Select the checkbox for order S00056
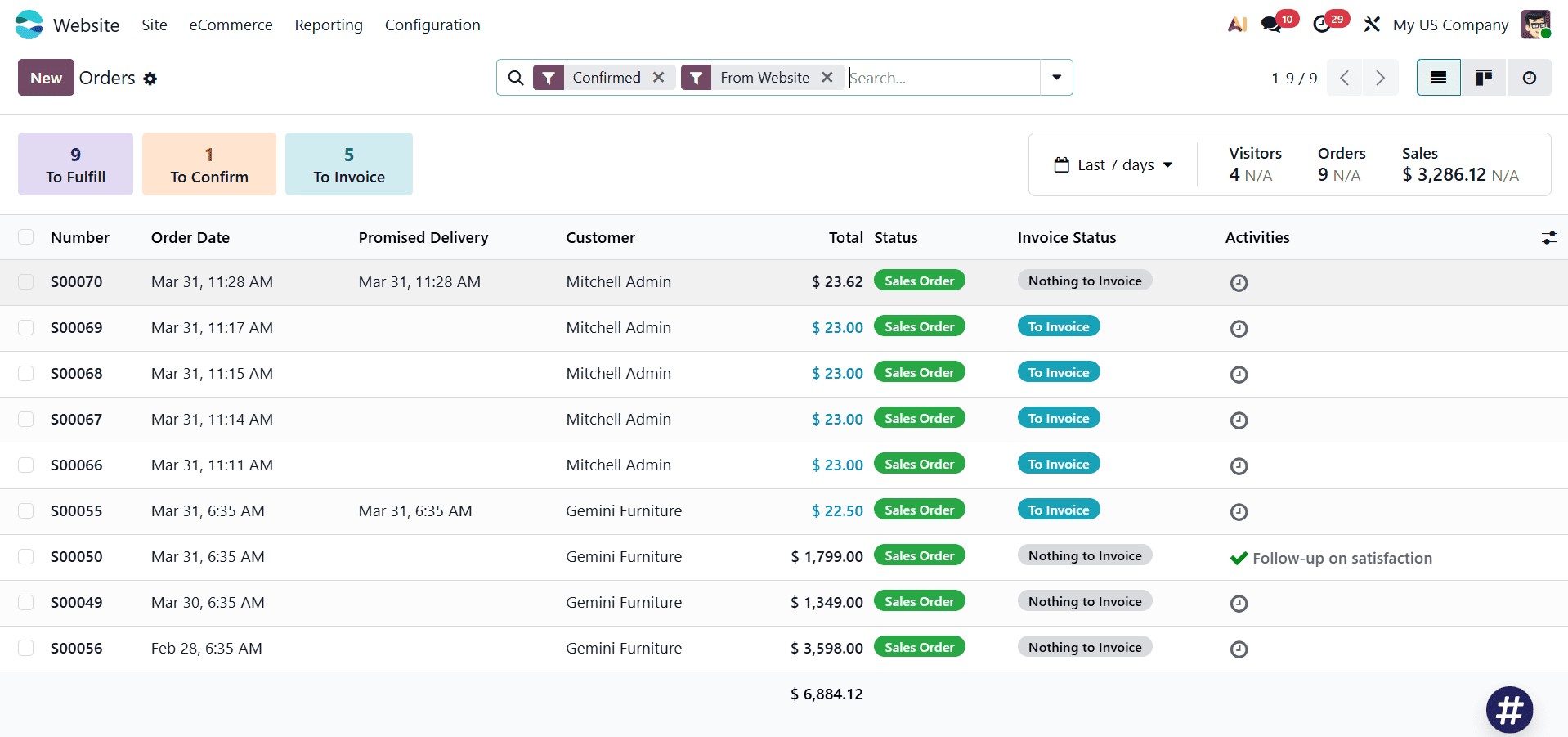This screenshot has height=737, width=1568. point(25,648)
